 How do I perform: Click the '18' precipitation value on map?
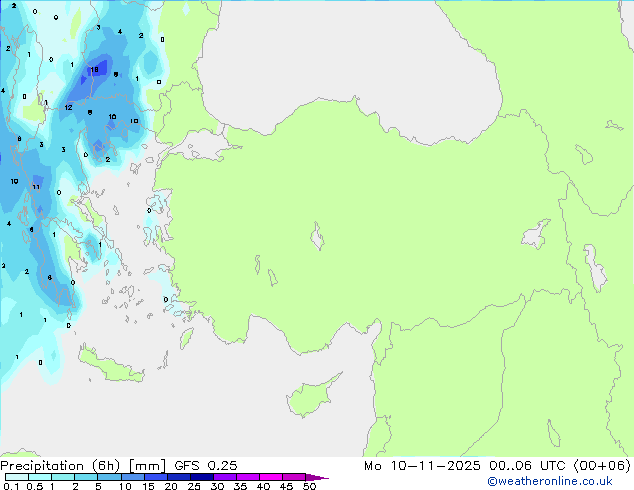94,70
